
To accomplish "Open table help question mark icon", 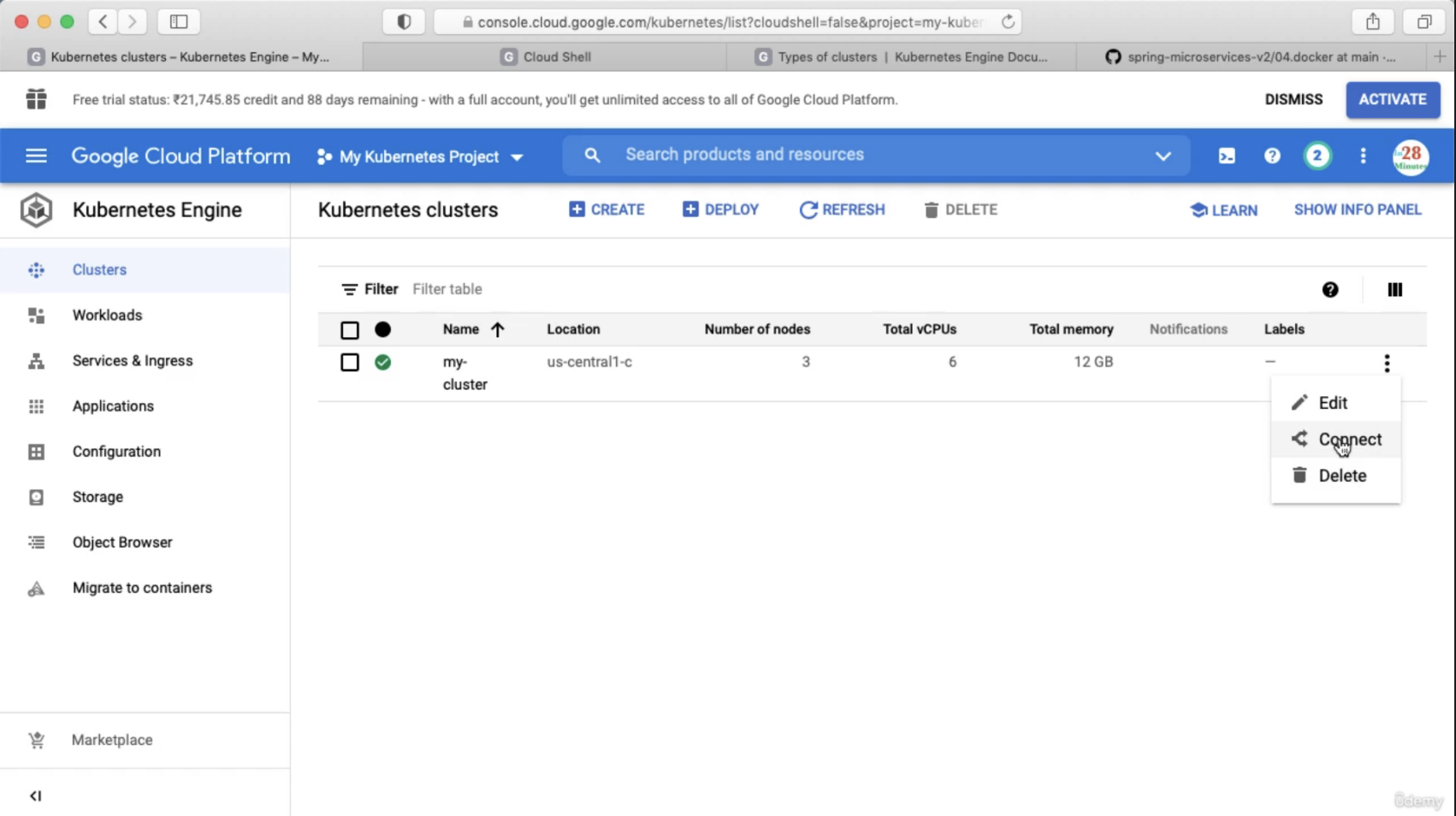I will (1330, 290).
